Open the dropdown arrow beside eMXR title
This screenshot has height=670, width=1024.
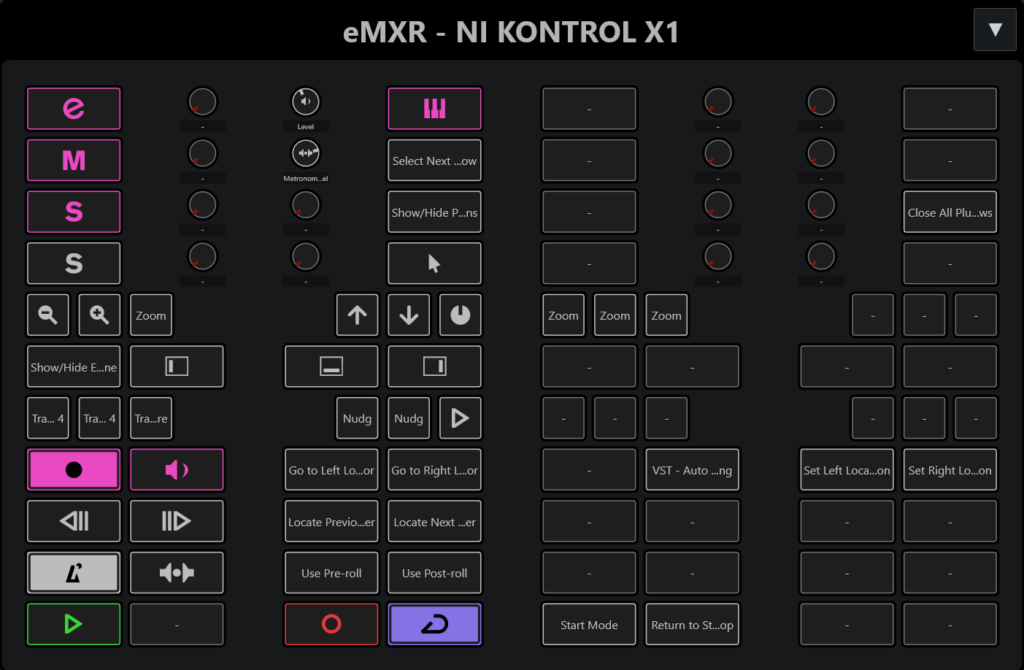[995, 29]
